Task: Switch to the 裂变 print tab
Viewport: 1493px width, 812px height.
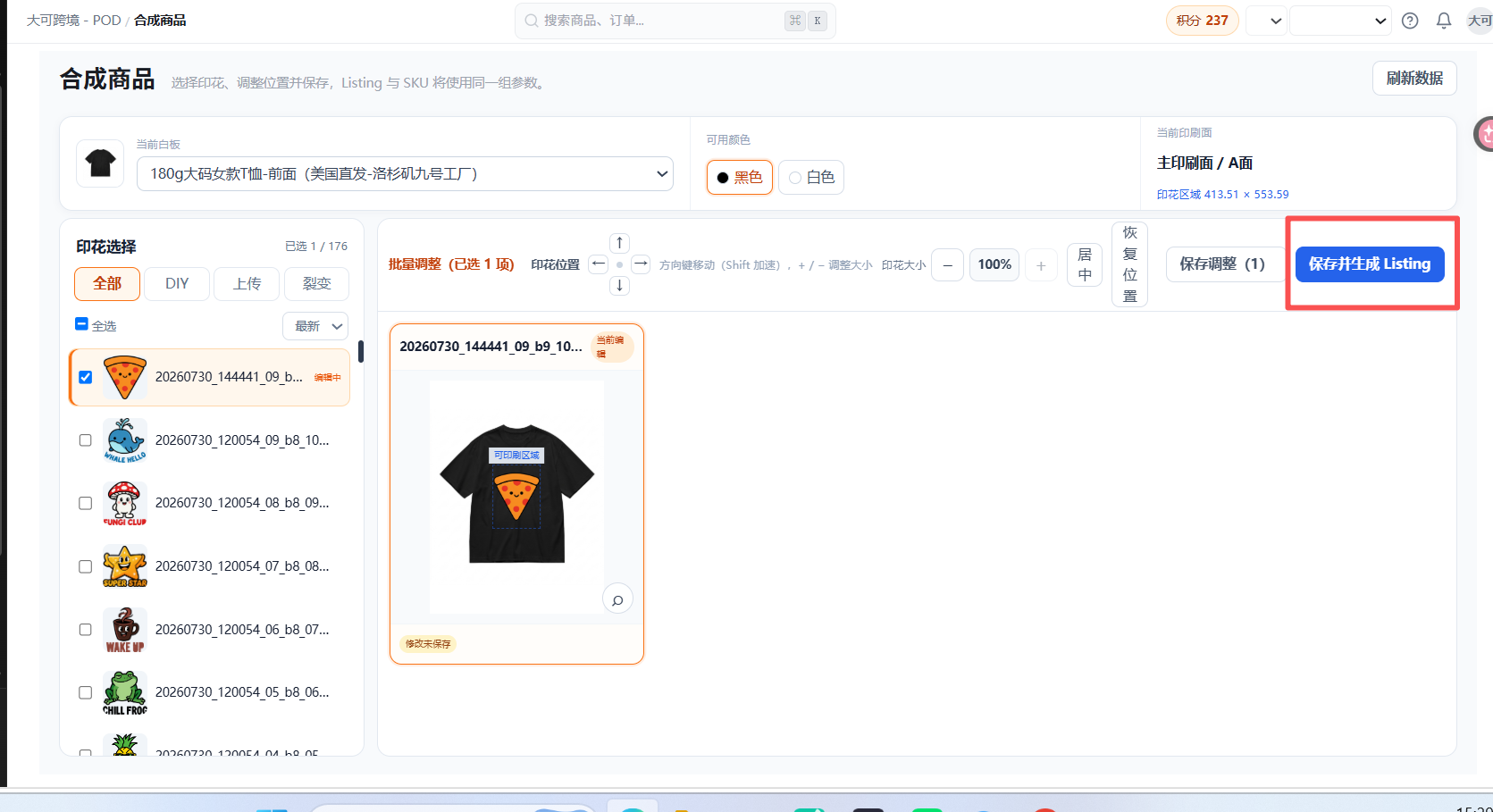Action: click(x=316, y=283)
